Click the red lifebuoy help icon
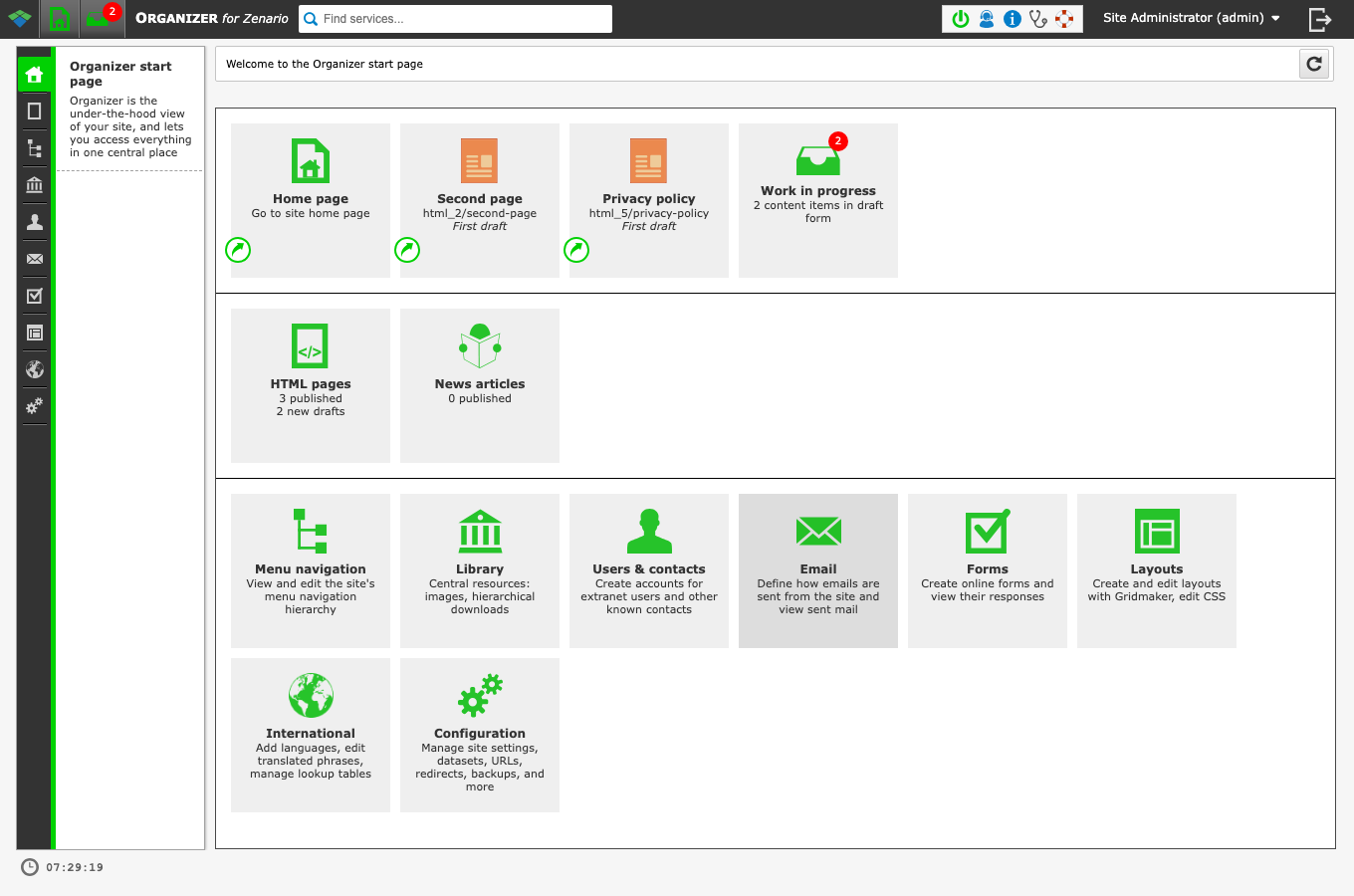Screen dimensions: 1354x896 tap(1064, 19)
